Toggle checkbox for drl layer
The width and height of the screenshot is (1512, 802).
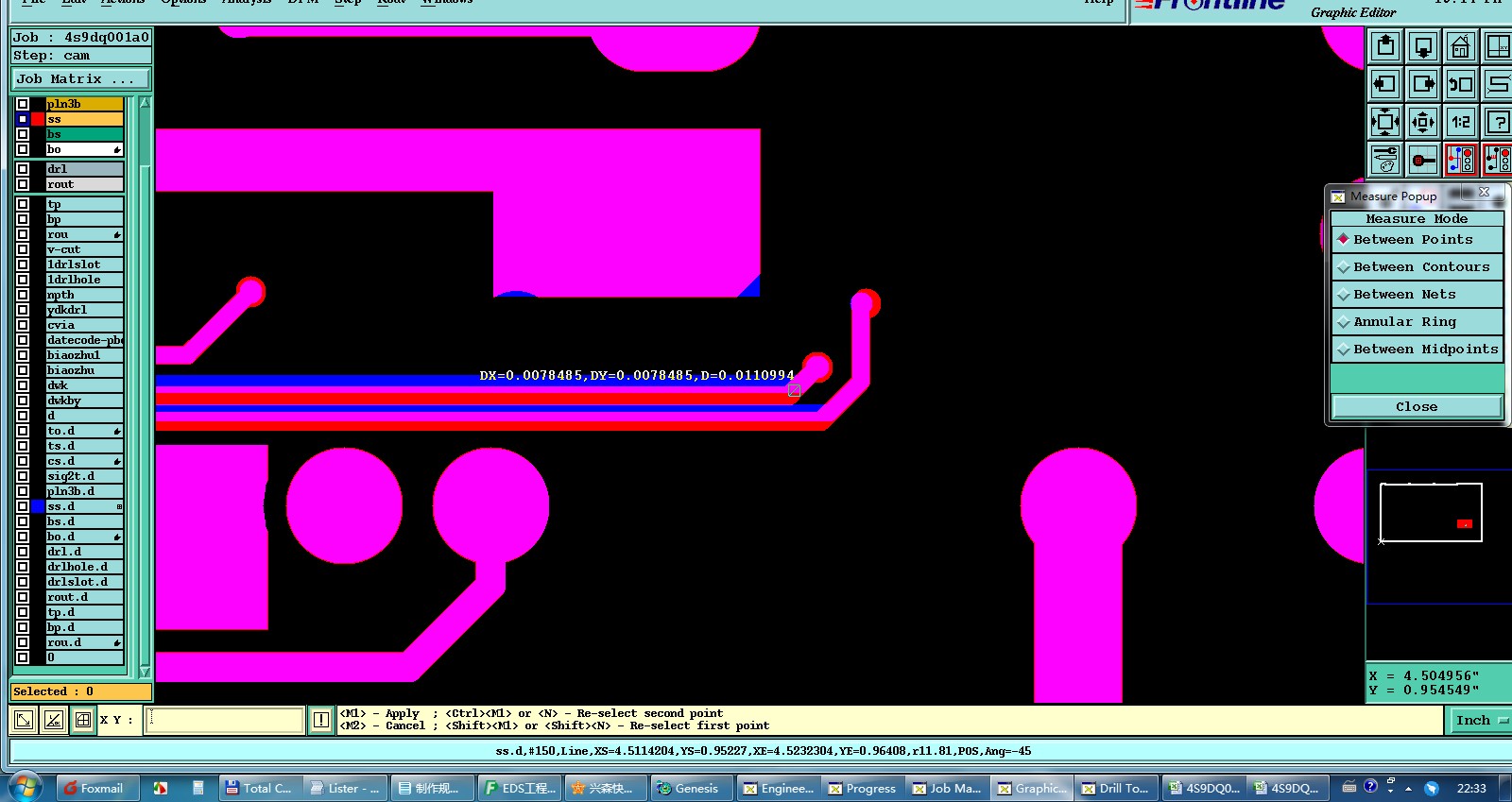23,169
